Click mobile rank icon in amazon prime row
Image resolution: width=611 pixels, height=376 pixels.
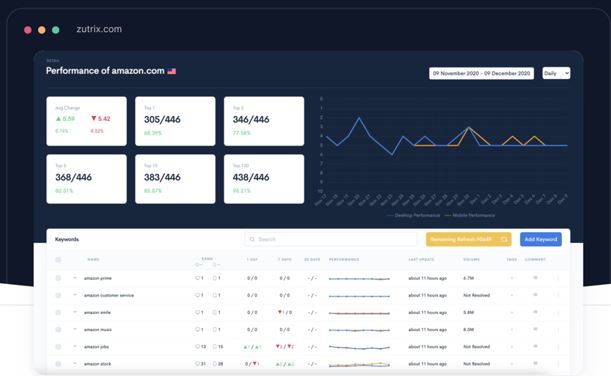coord(214,278)
